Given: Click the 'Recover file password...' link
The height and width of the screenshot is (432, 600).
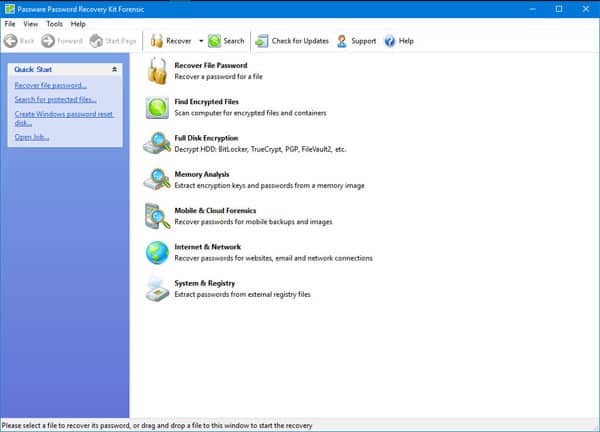Looking at the screenshot, I should point(51,85).
